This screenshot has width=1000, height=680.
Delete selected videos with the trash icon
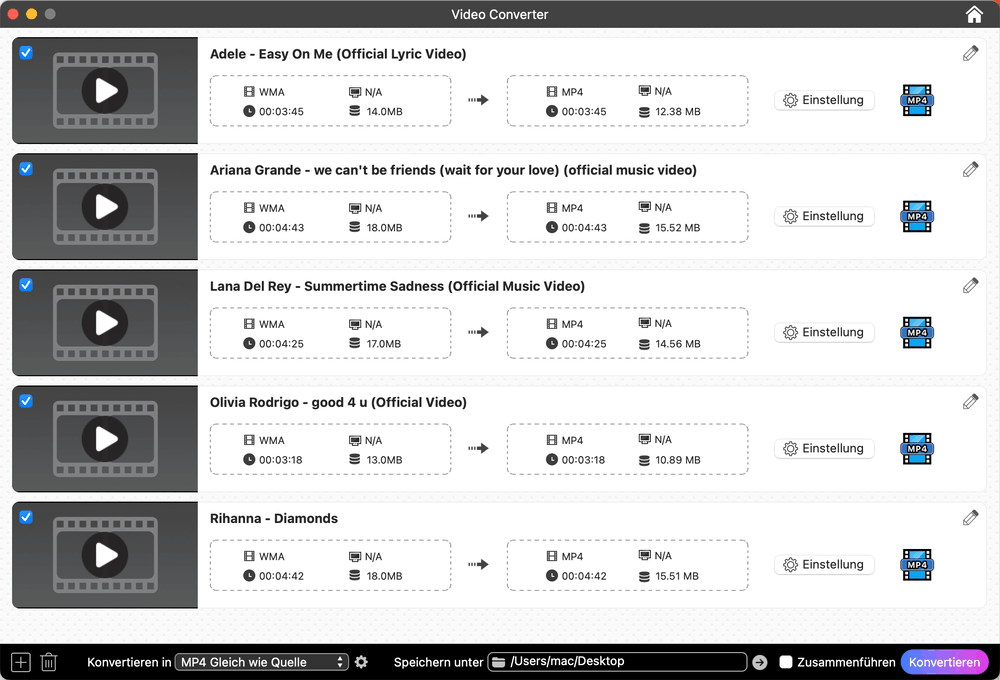pos(48,661)
